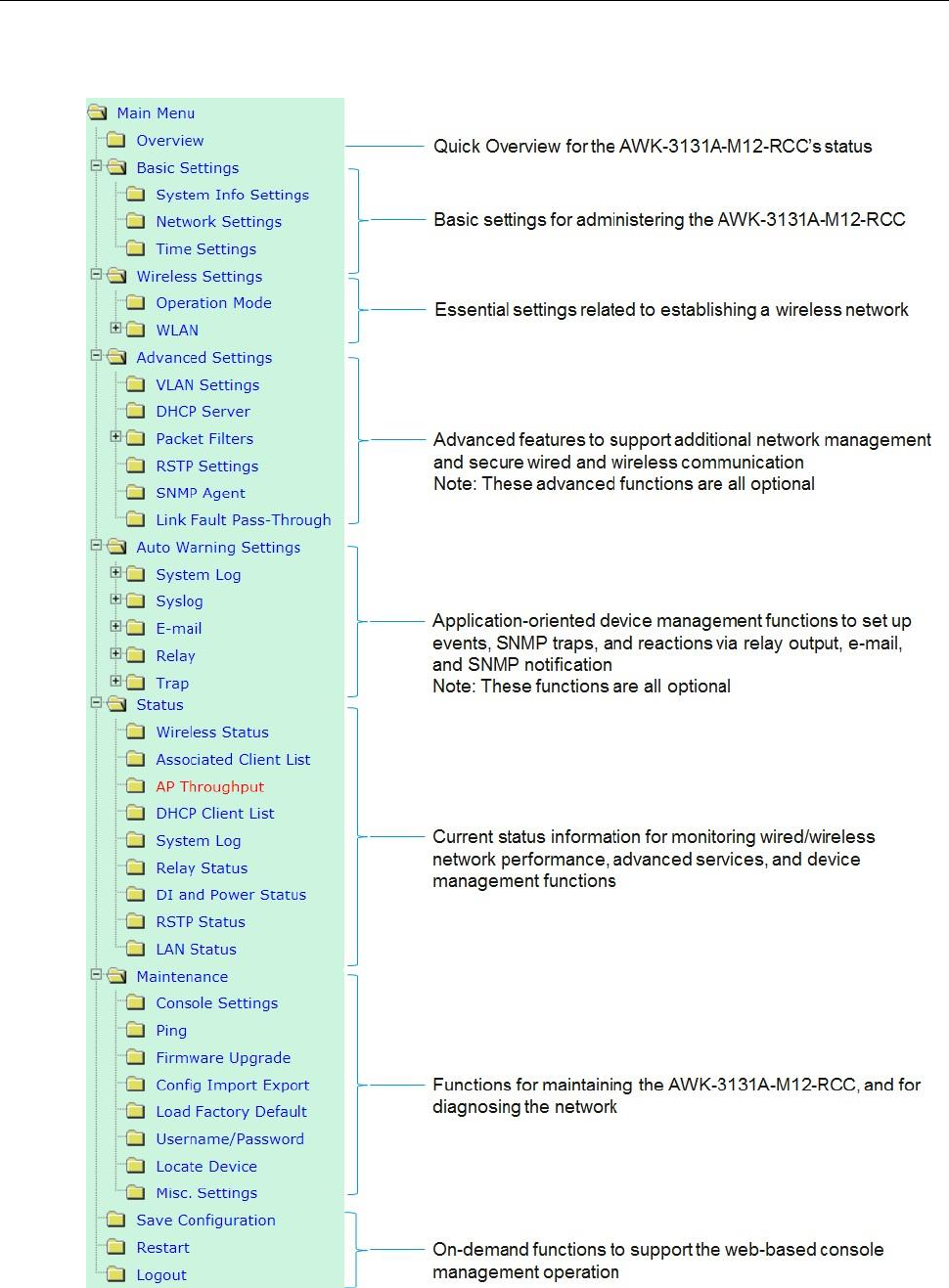View RSTP Status page
The height and width of the screenshot is (1288, 949).
click(201, 922)
